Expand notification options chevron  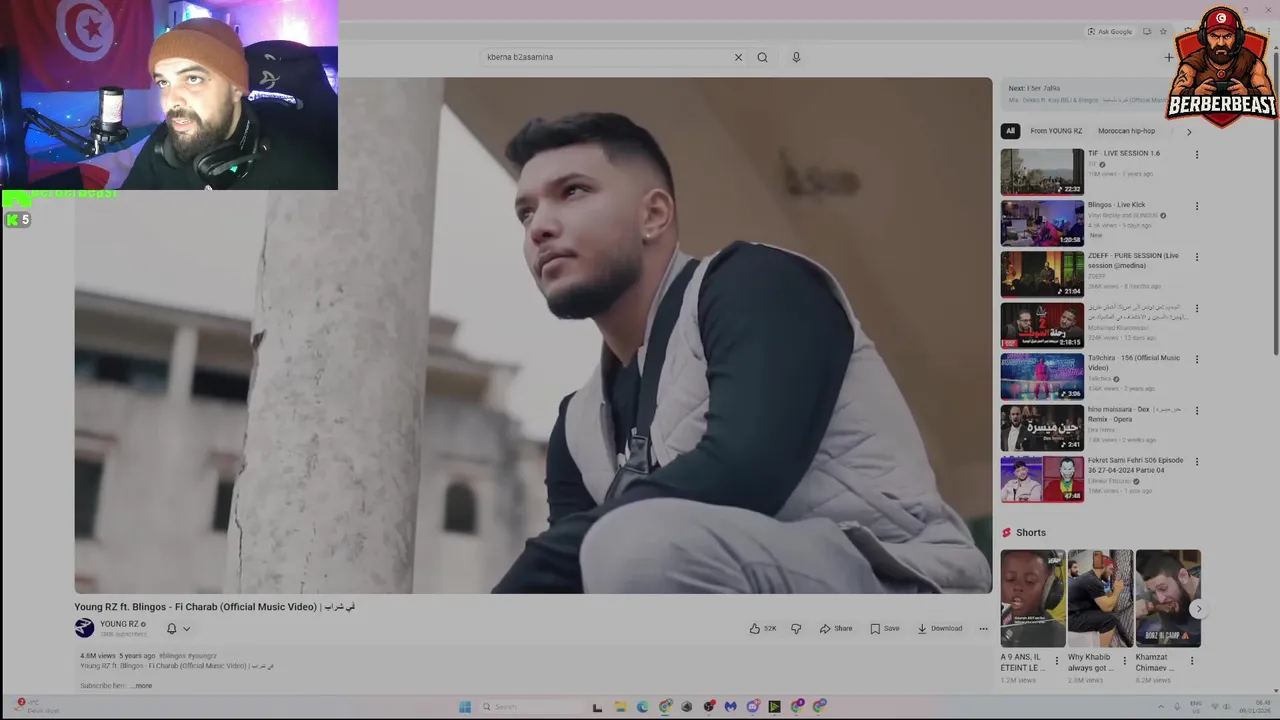[186, 629]
